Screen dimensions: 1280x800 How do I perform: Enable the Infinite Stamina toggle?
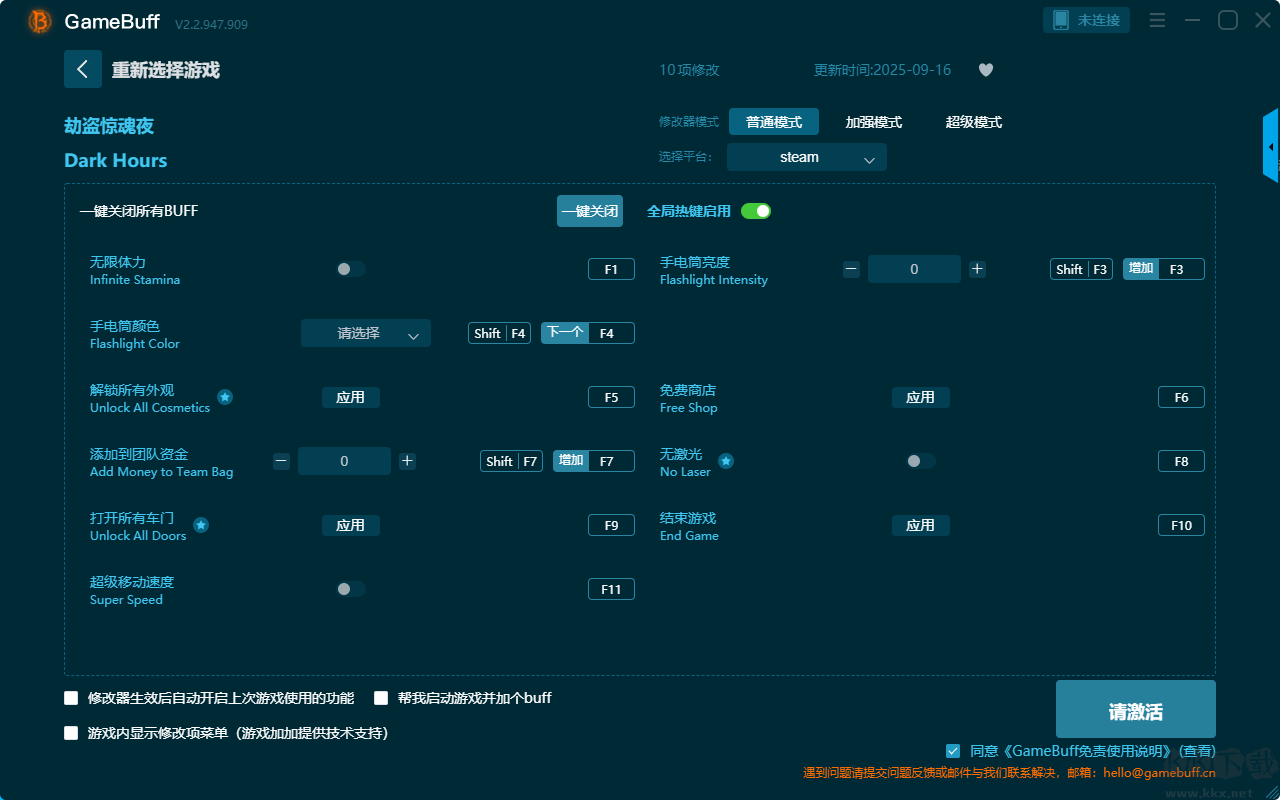point(350,269)
